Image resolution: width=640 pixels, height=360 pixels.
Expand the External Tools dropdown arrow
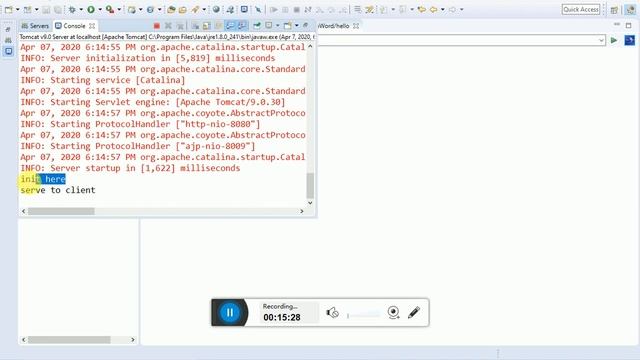pyautogui.click(x=119, y=9)
